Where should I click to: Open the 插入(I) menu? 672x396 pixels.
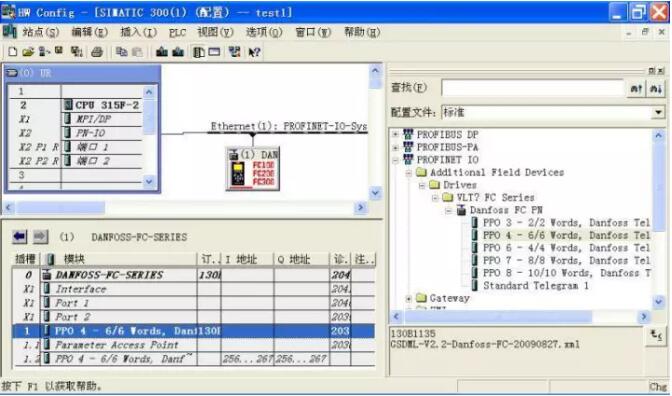138,32
